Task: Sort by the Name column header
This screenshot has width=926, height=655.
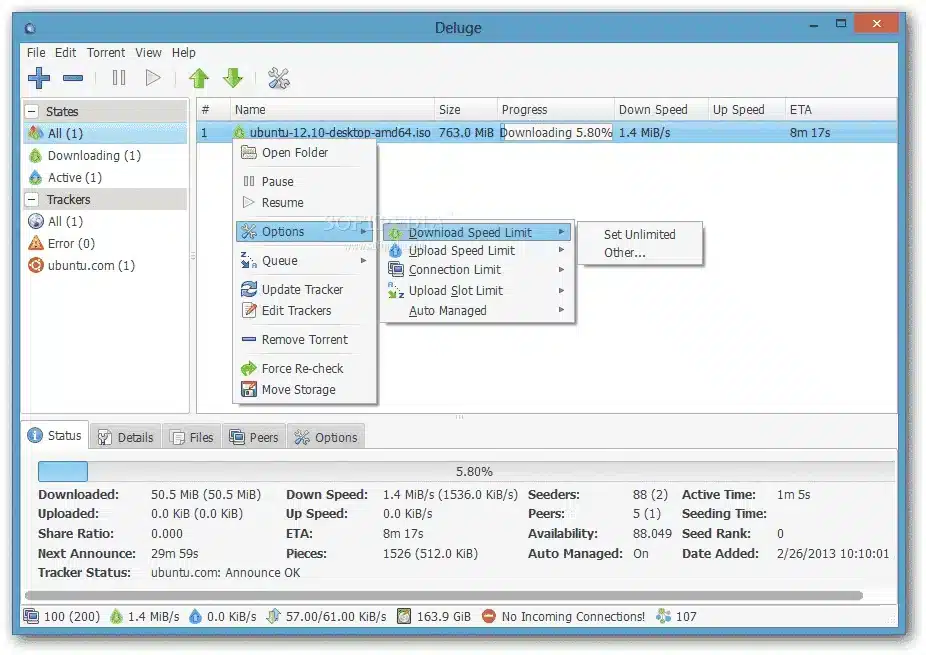Action: point(332,109)
